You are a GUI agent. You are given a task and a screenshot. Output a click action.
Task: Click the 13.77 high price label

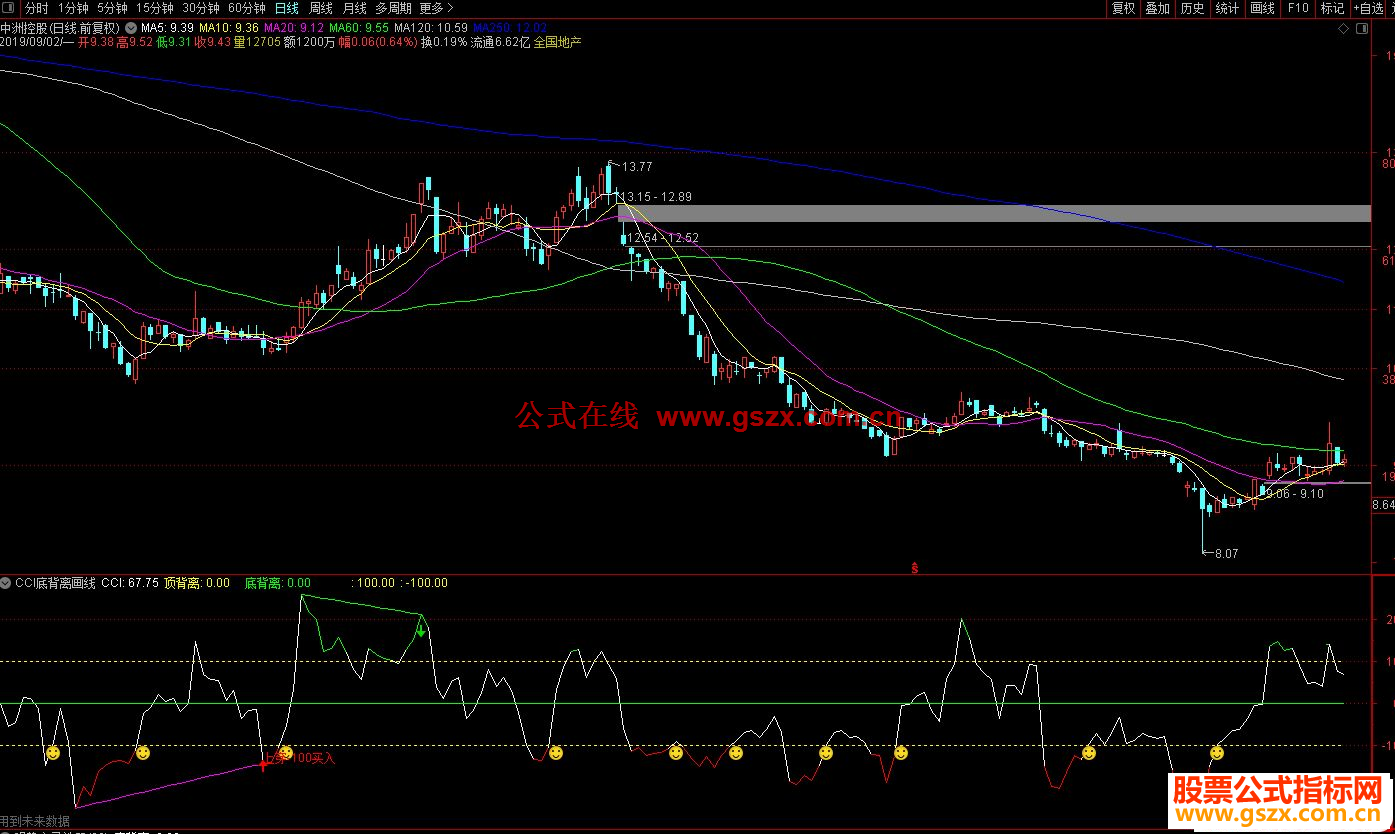(x=637, y=167)
